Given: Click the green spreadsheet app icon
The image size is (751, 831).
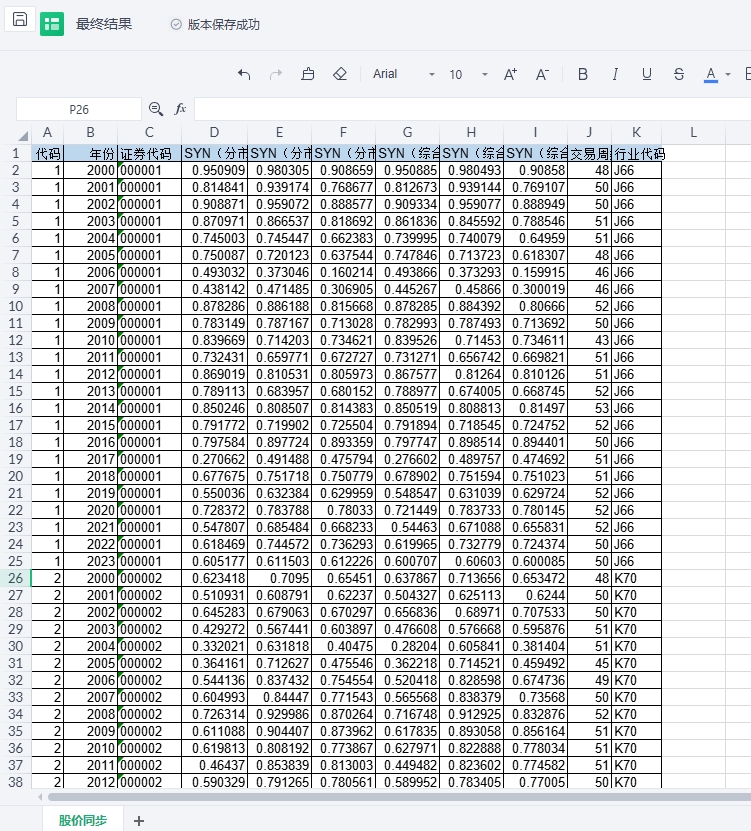Looking at the screenshot, I should click(x=52, y=24).
